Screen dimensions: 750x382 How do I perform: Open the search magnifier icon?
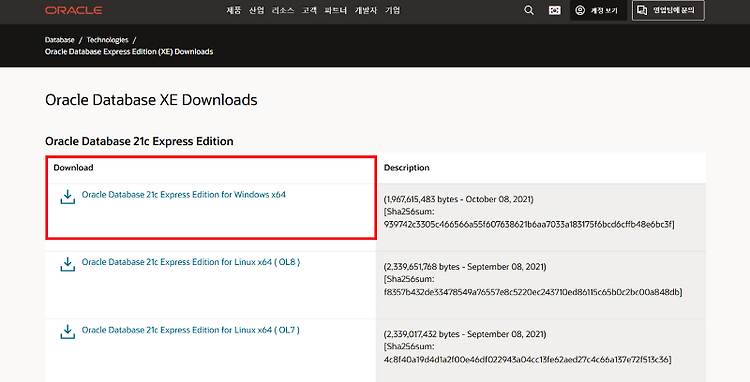pos(529,10)
